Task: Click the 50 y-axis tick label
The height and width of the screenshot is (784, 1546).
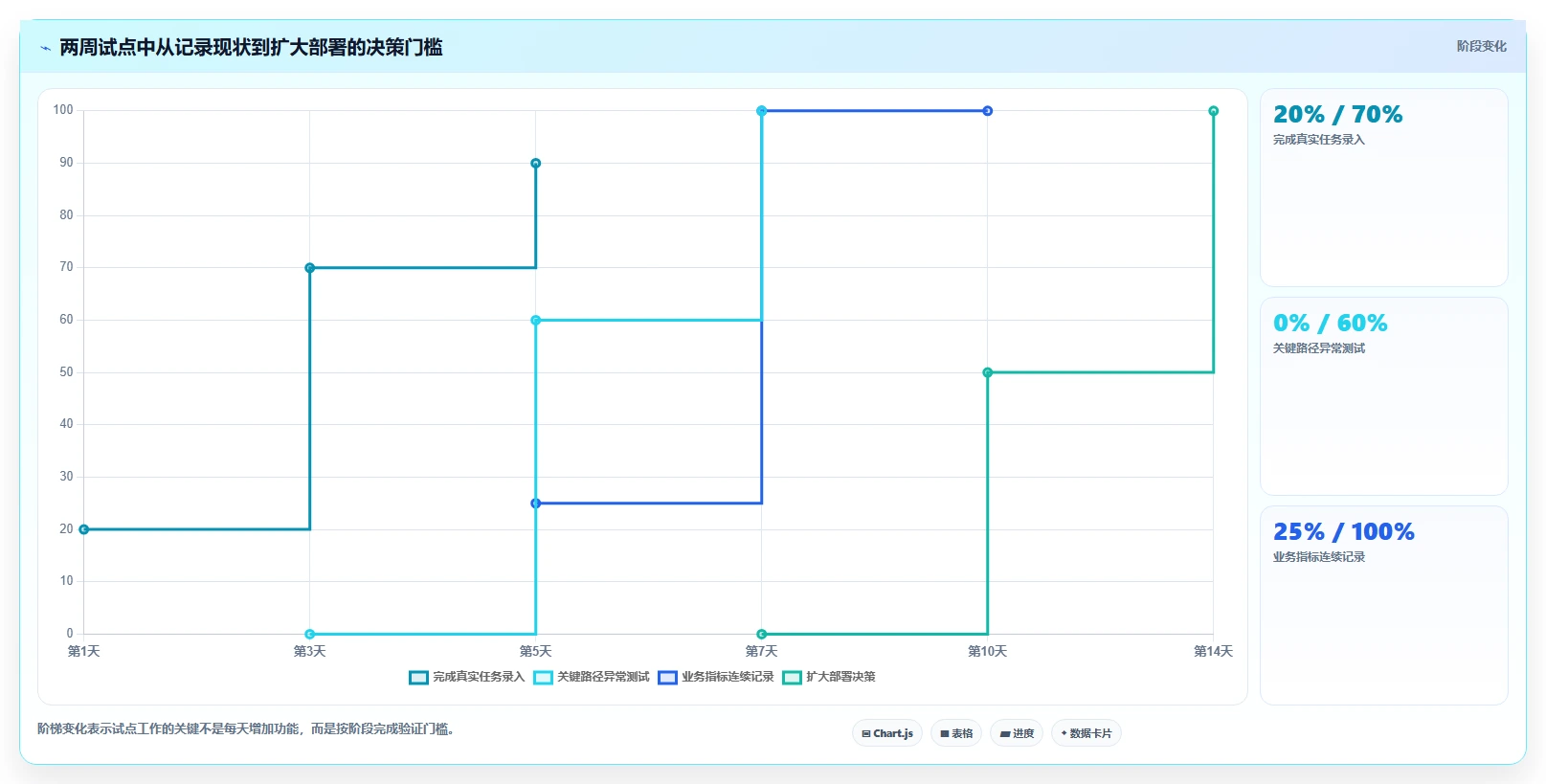Action: [66, 372]
